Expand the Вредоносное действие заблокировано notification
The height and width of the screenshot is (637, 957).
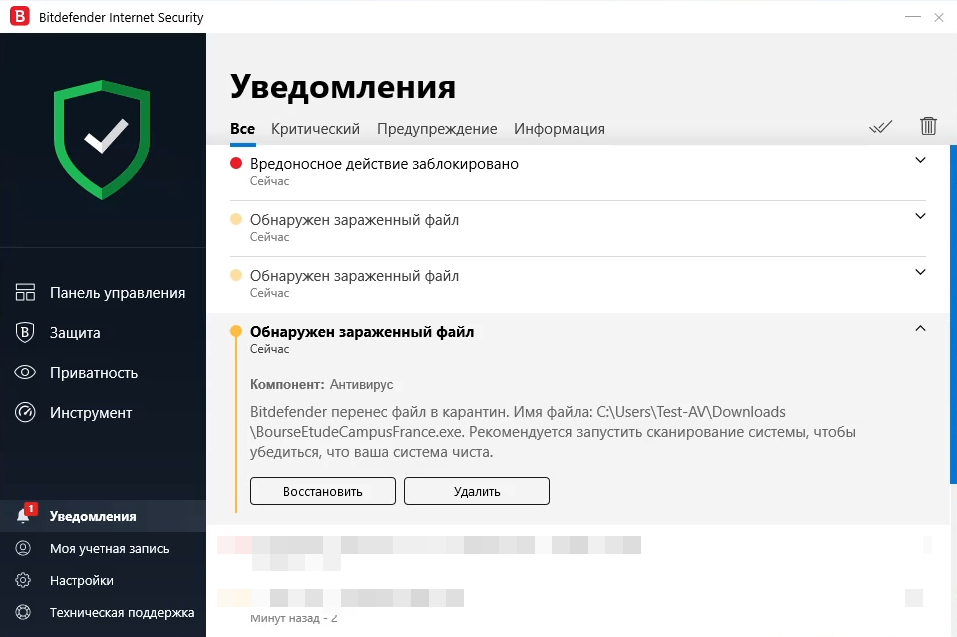[920, 160]
